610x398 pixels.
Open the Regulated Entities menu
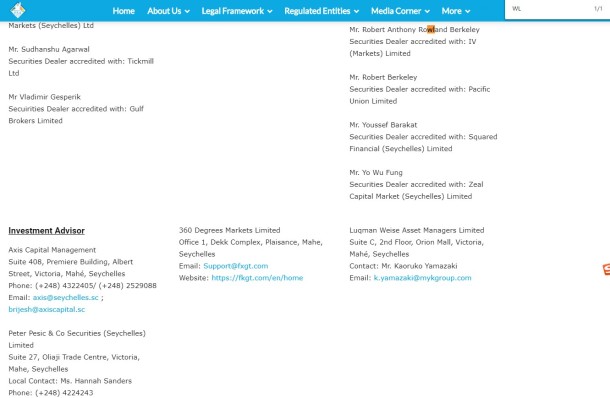pos(322,11)
